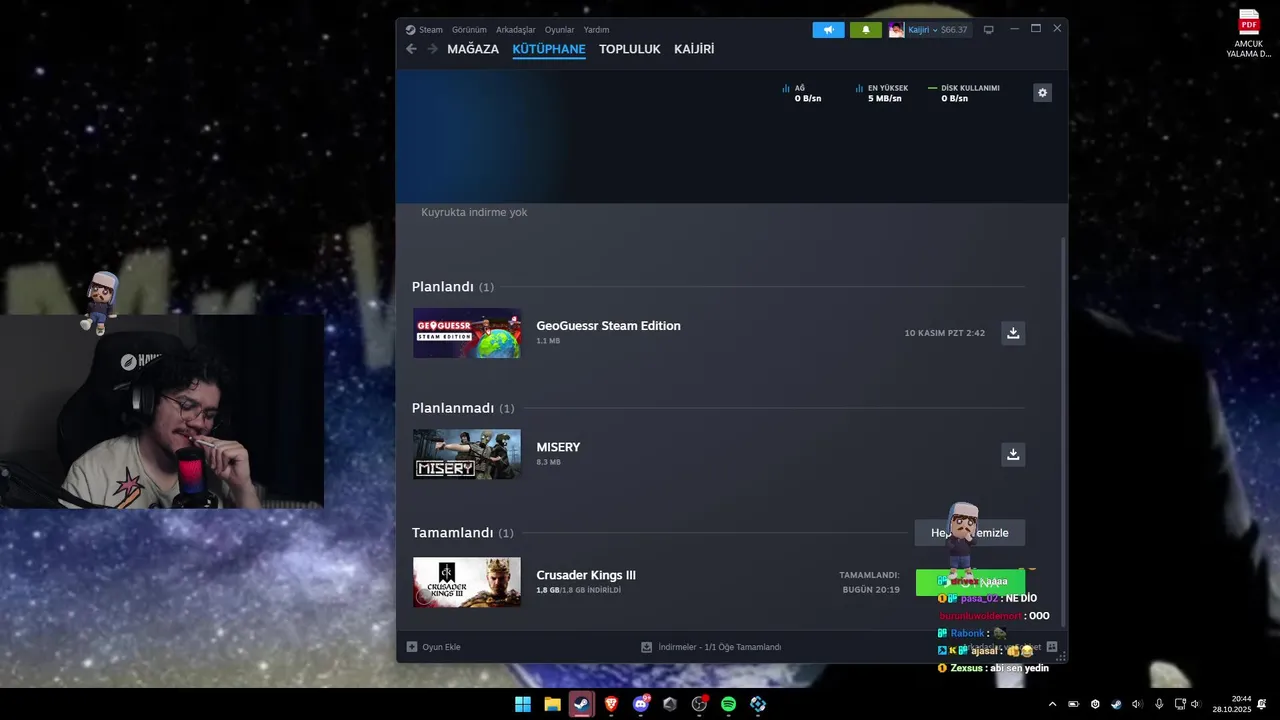
Task: Click Oyun Ekle to add a game
Action: [x=434, y=647]
